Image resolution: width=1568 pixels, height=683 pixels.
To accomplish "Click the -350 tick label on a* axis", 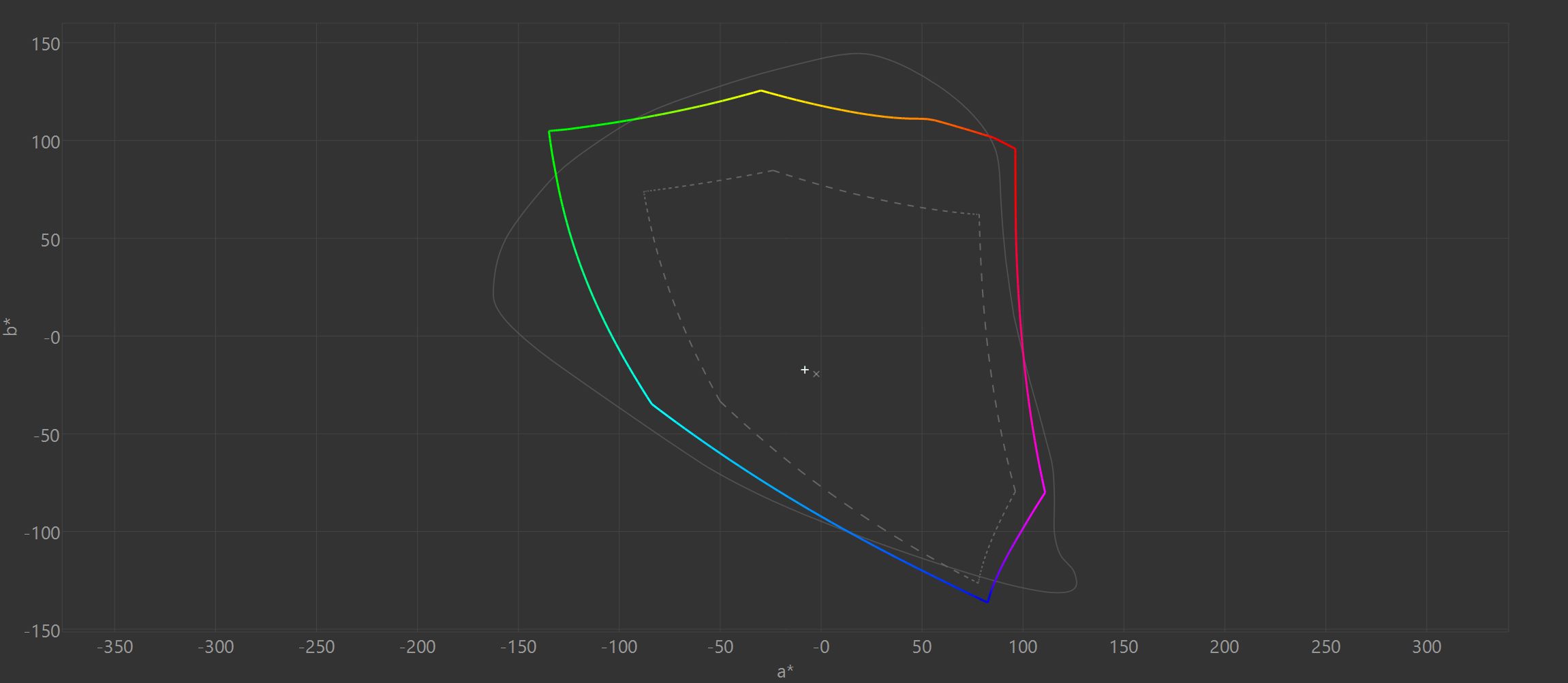I will click(114, 647).
